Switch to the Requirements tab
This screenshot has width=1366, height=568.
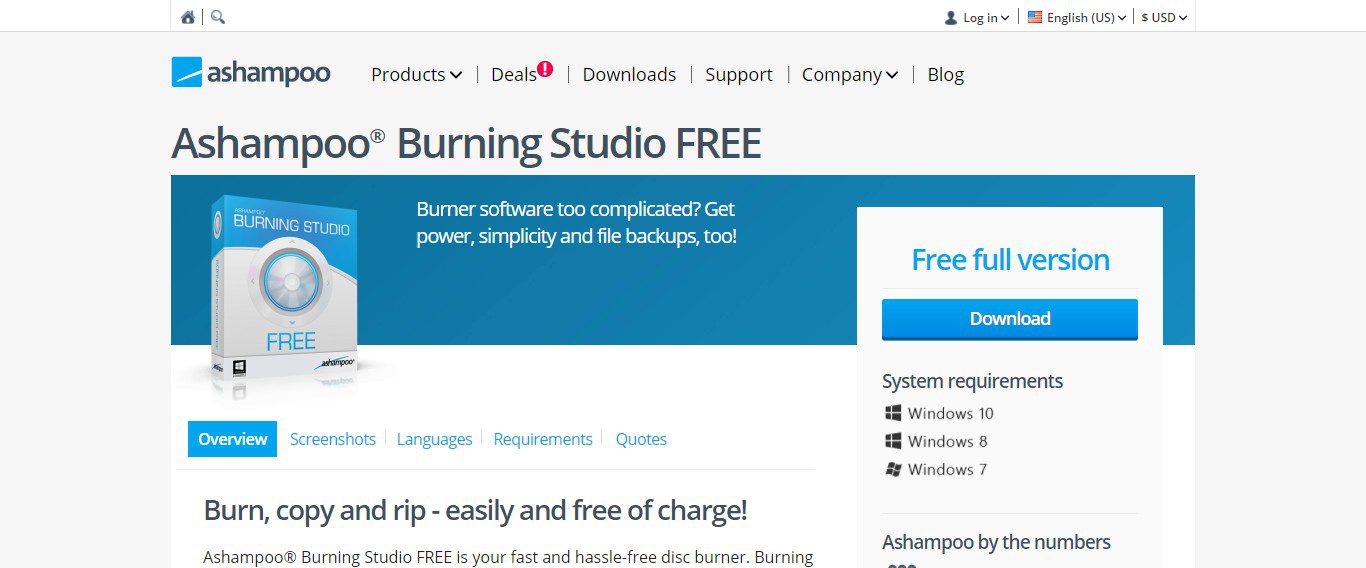[543, 439]
